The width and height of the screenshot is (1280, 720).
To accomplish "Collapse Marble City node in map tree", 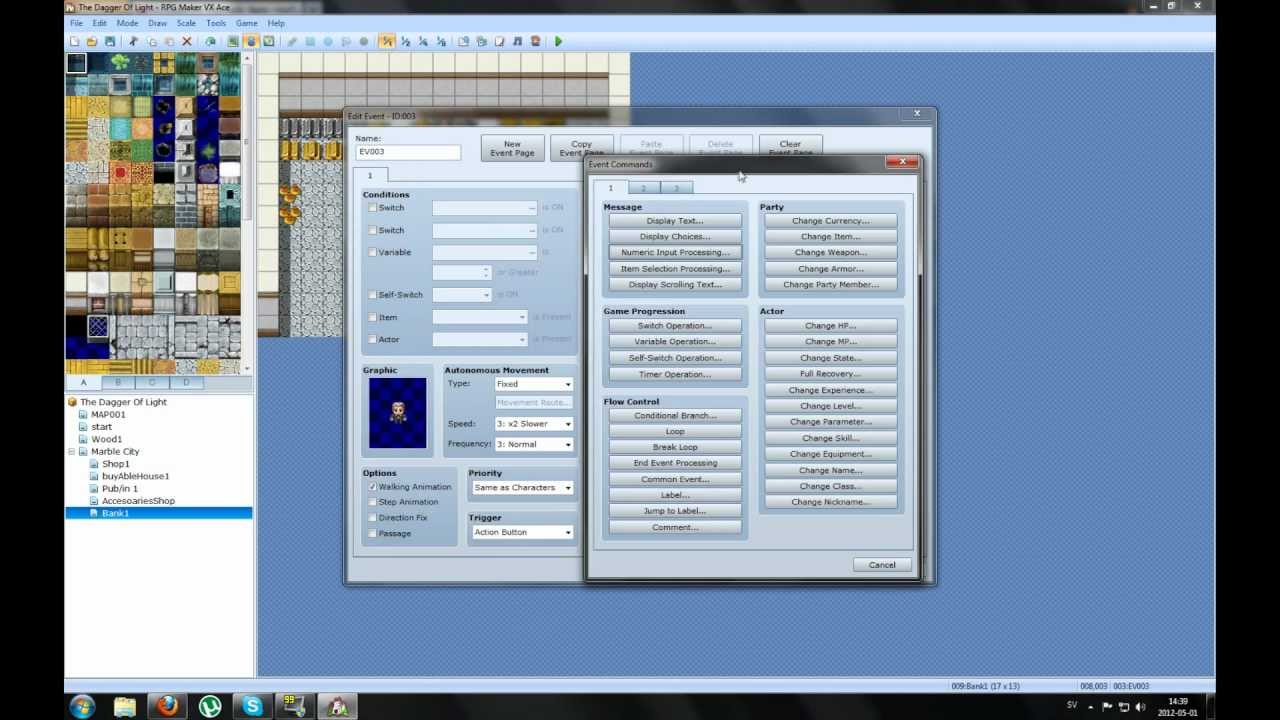I will [72, 452].
